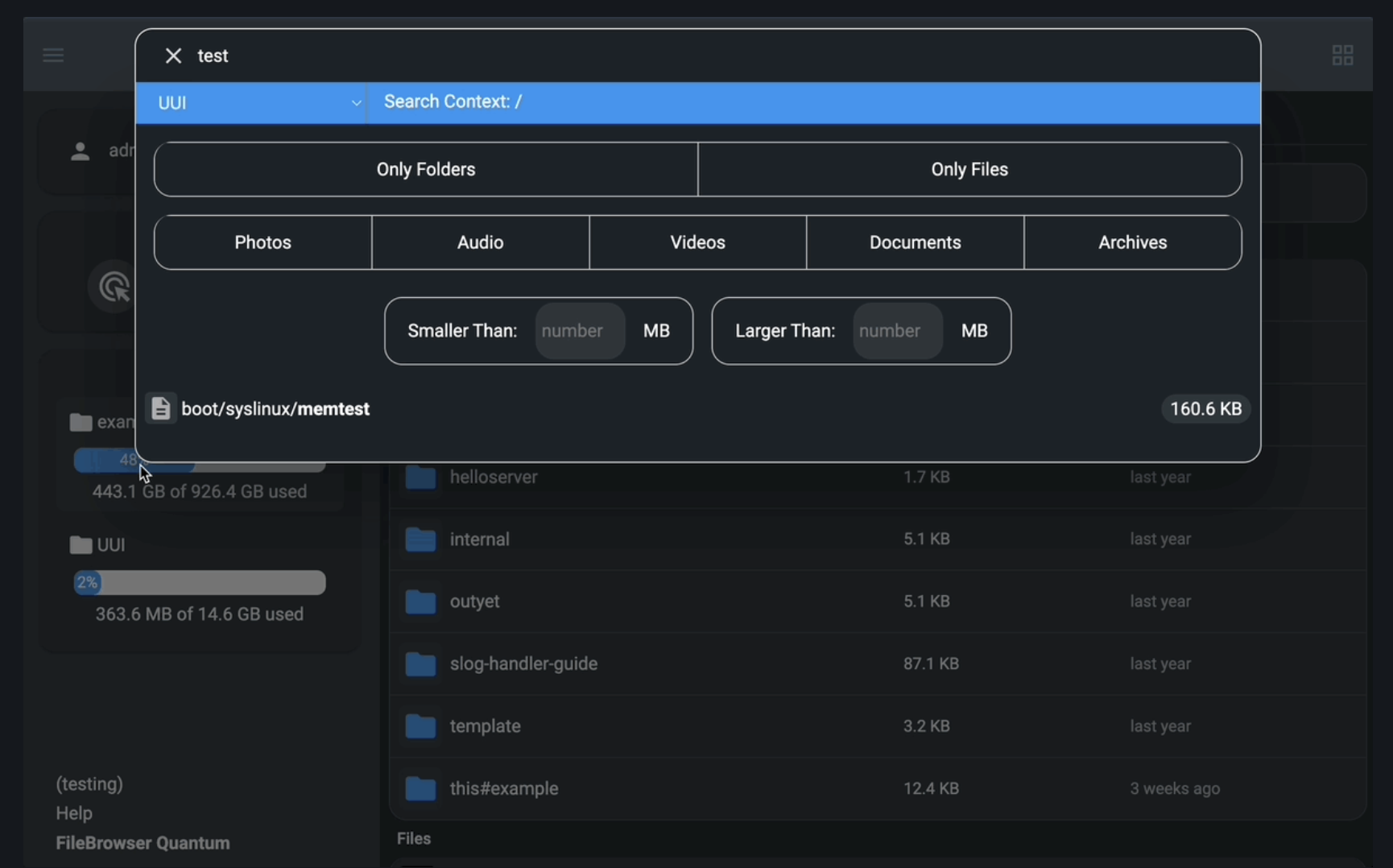Screen dimensions: 1393x868
Task: Click the user profile icon in sidebar
Action: click(x=80, y=151)
